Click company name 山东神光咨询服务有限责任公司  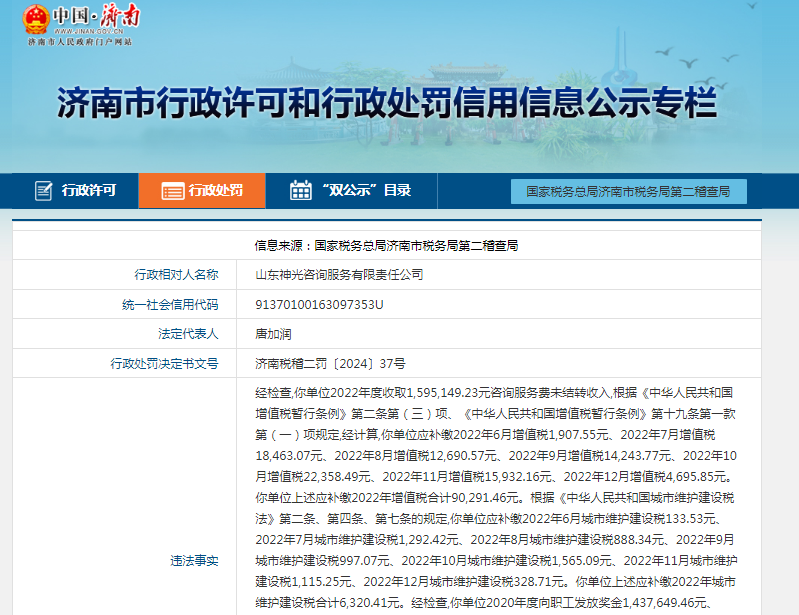[339, 275]
